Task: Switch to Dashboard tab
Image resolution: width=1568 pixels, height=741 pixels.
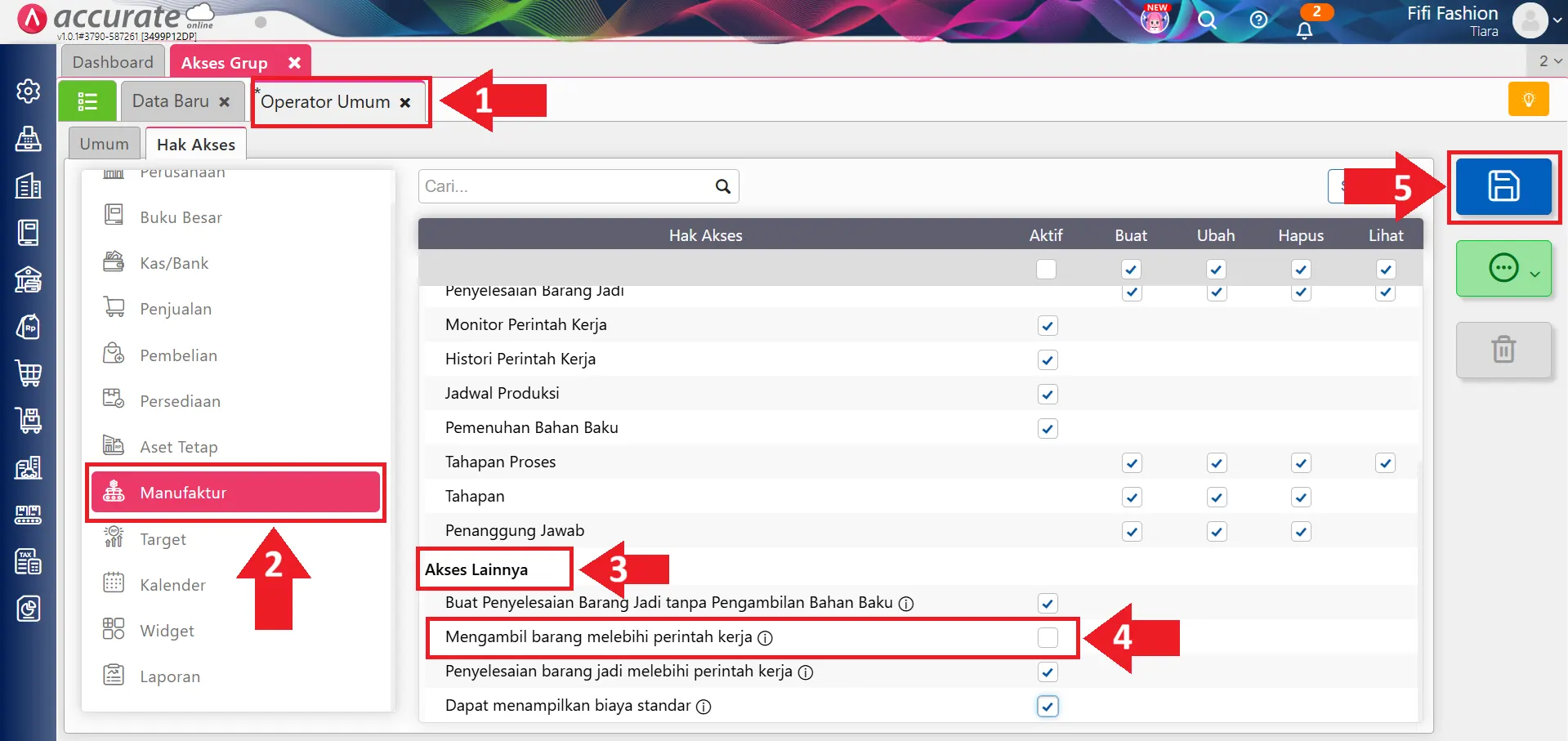Action: tap(113, 62)
